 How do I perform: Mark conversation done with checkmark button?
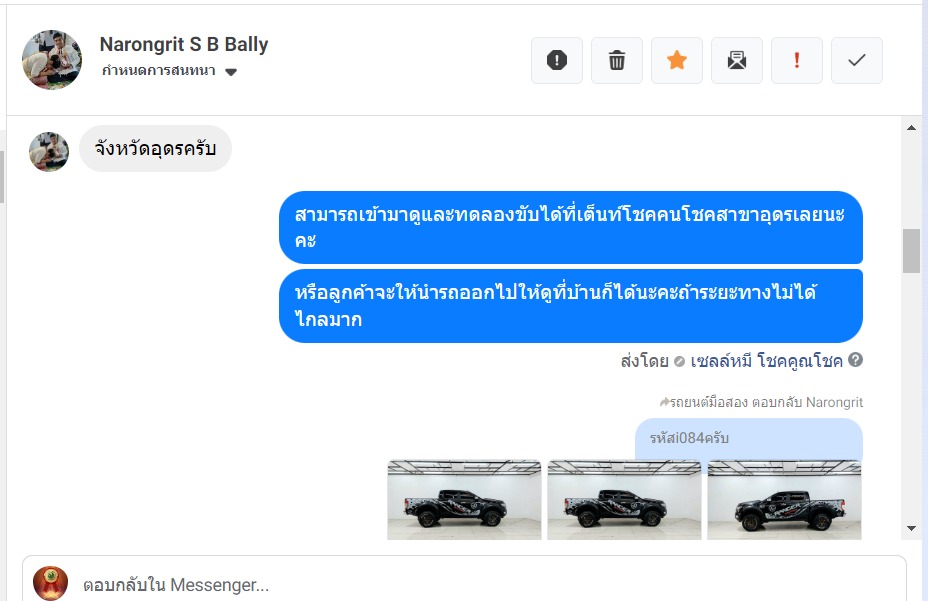(856, 60)
